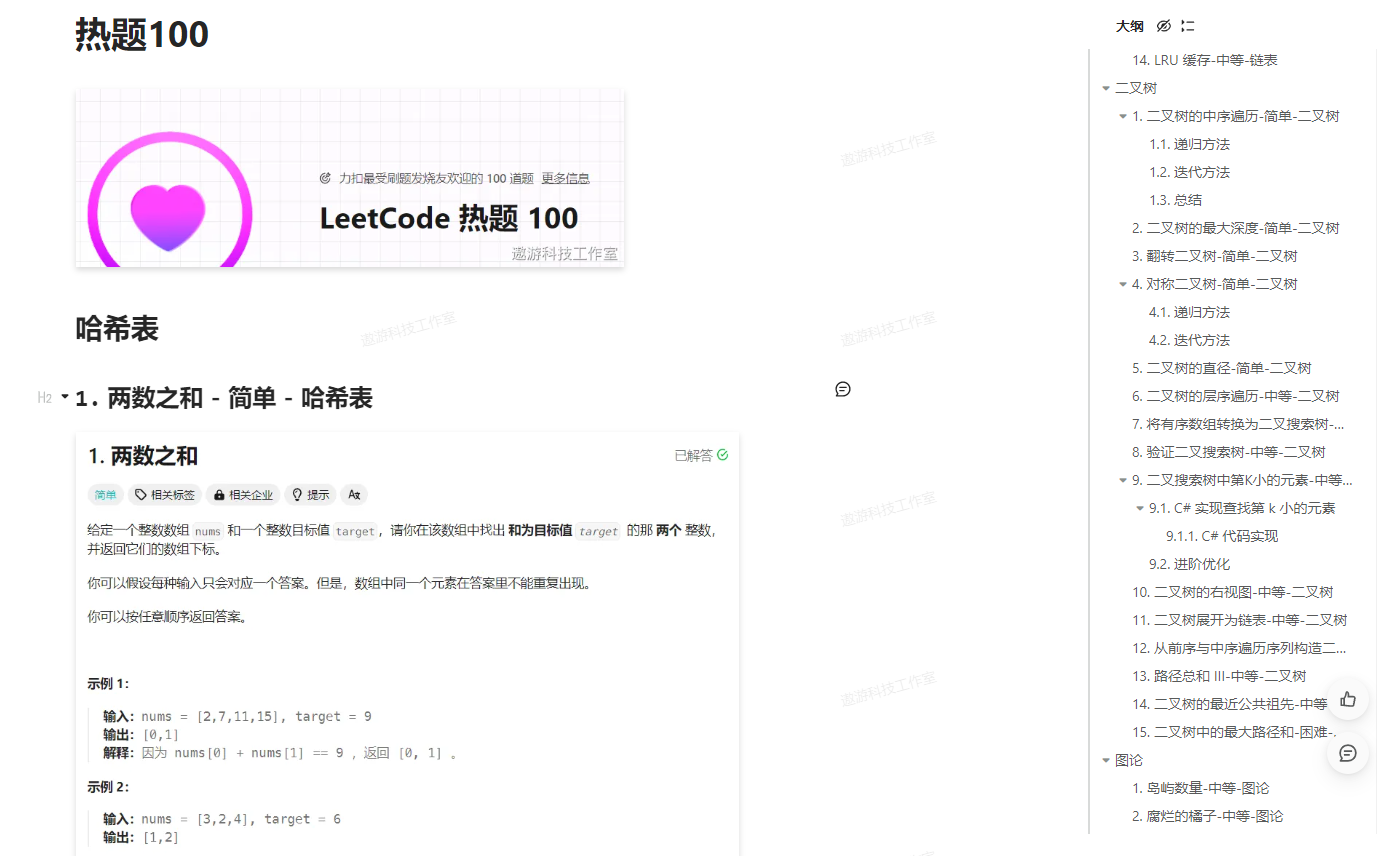Click the locked 相关企业 chip
This screenshot has width=1377, height=856.
[x=243, y=495]
